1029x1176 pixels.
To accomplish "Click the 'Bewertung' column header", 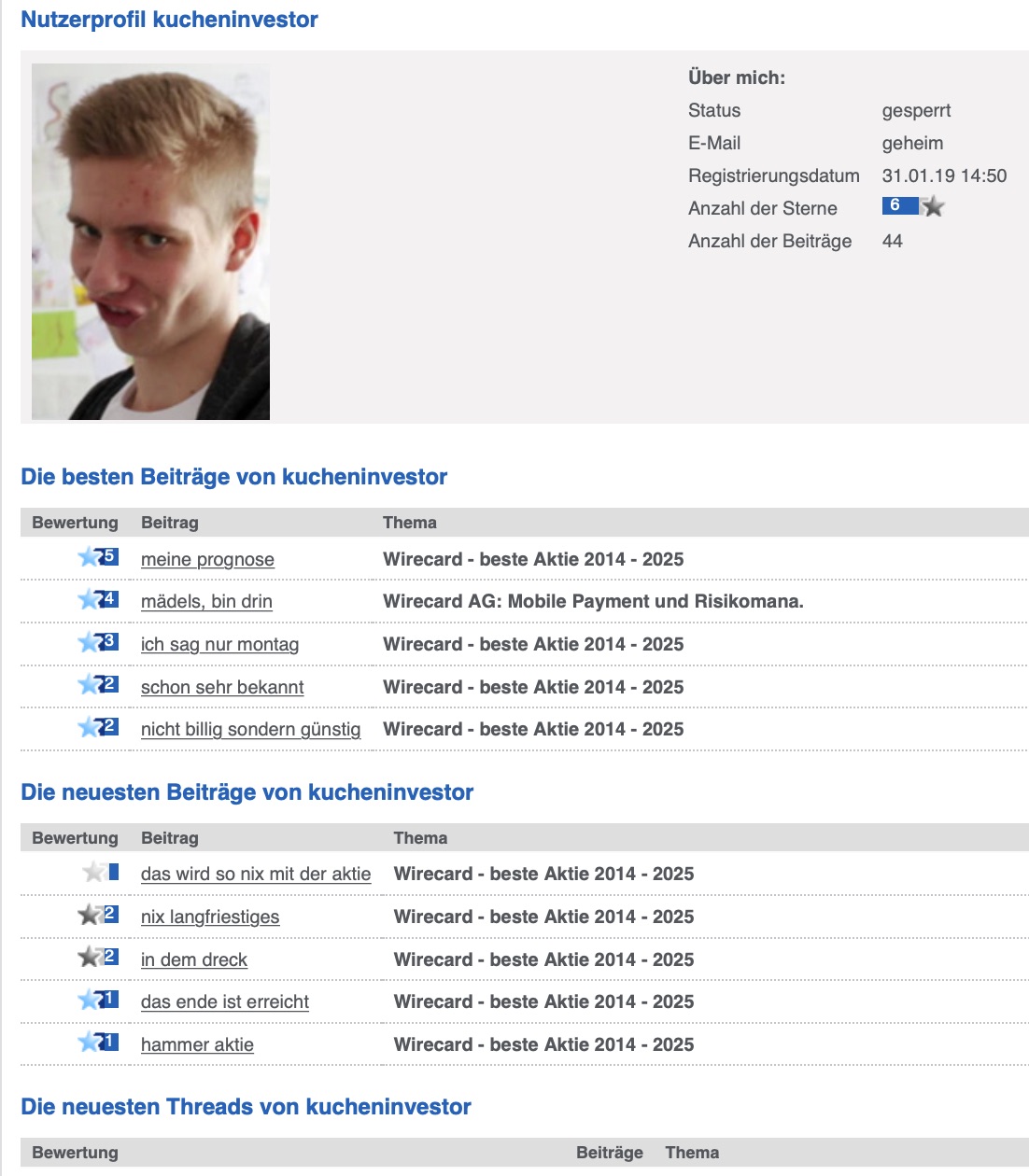I will pyautogui.click(x=75, y=523).
